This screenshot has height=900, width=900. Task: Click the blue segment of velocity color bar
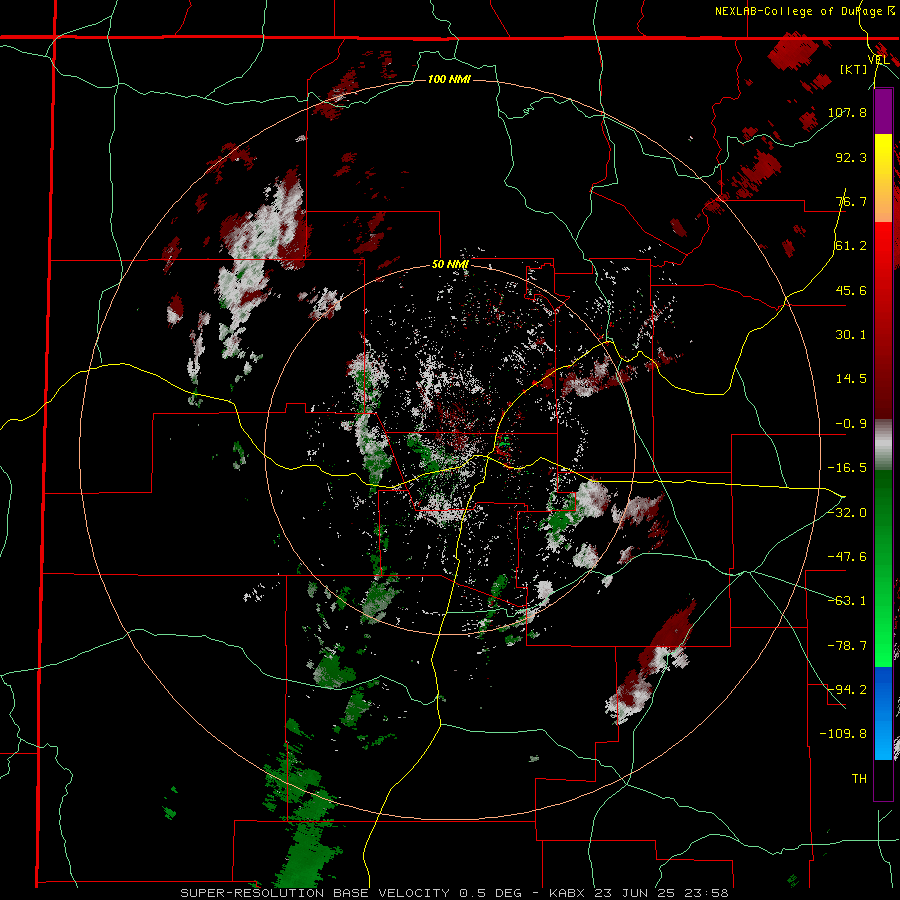point(883,713)
